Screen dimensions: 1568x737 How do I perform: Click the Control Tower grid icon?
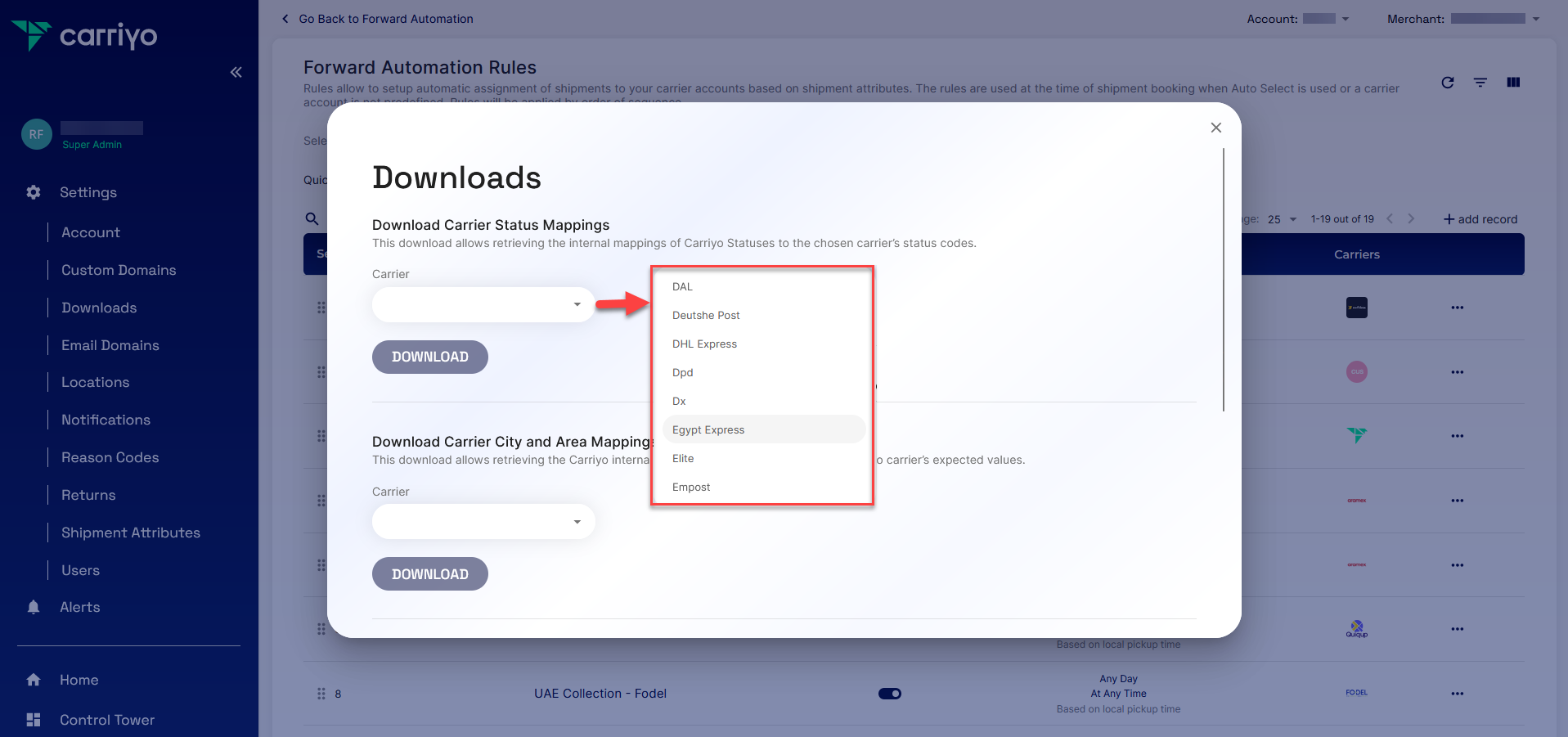click(34, 720)
